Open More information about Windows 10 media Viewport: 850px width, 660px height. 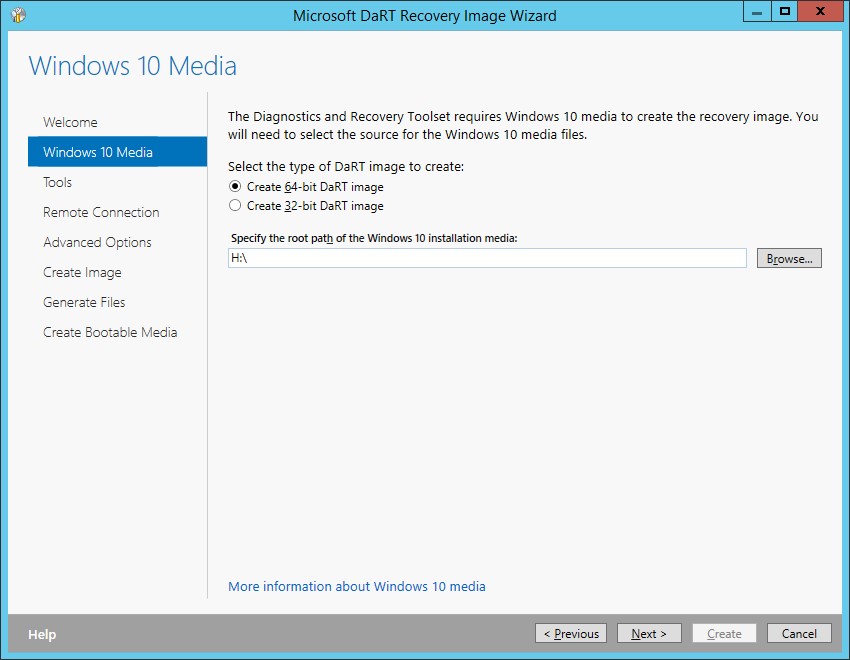(357, 587)
